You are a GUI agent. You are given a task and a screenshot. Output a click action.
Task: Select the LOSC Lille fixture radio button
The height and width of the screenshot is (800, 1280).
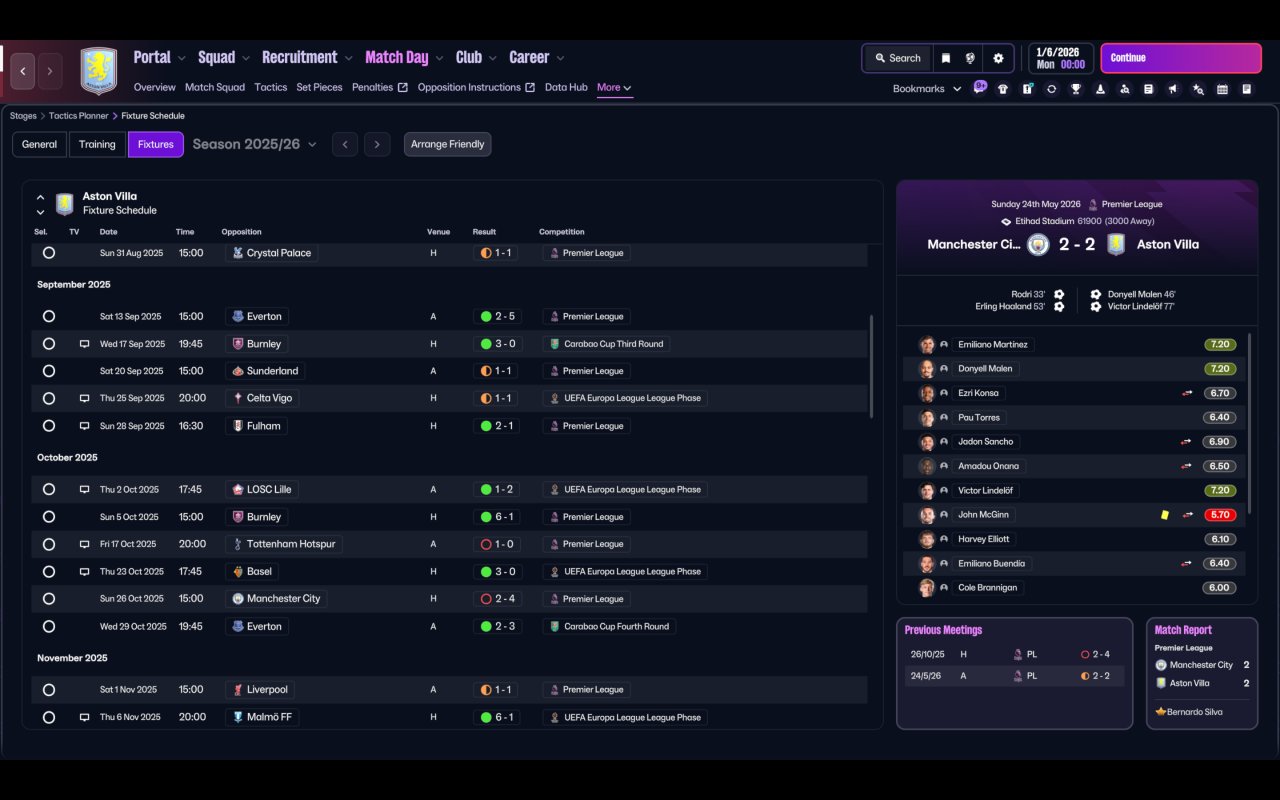click(x=48, y=490)
